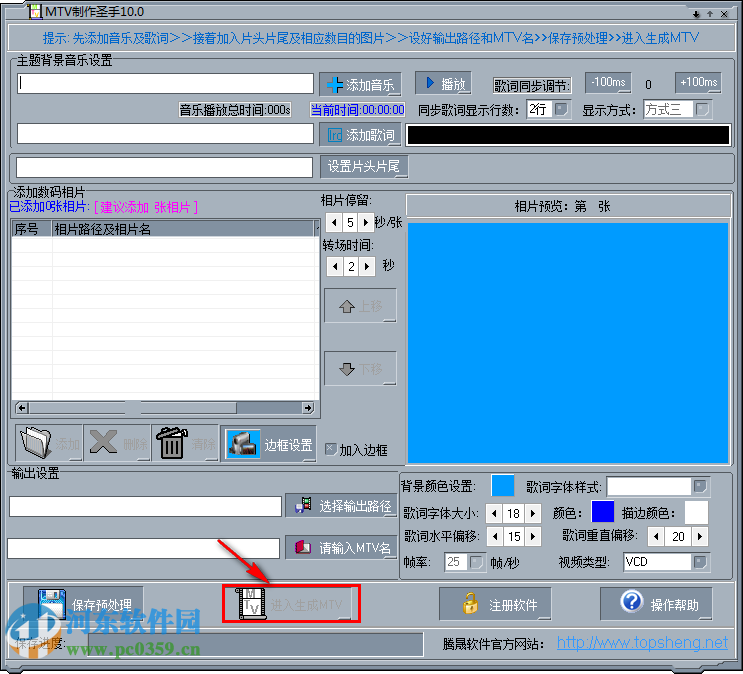
Task: Pick the blue lyric 颜色 swatch
Action: pos(603,512)
